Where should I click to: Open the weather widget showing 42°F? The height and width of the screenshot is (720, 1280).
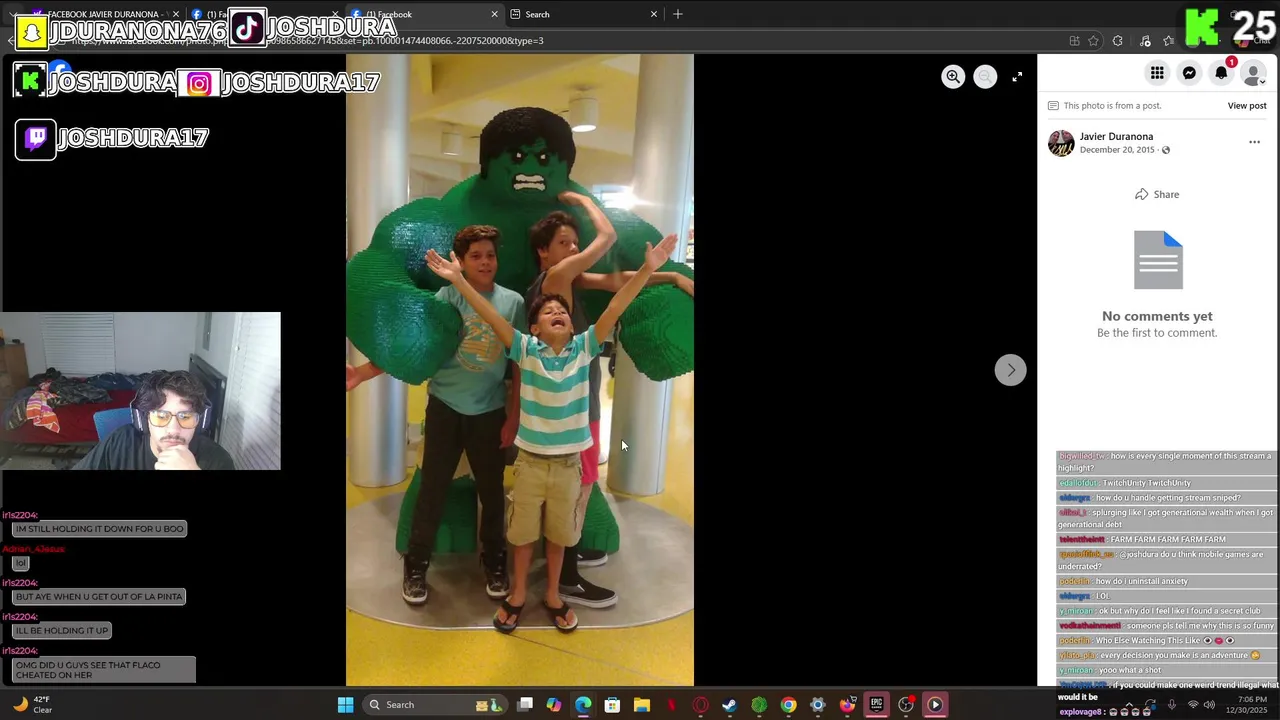pos(32,705)
